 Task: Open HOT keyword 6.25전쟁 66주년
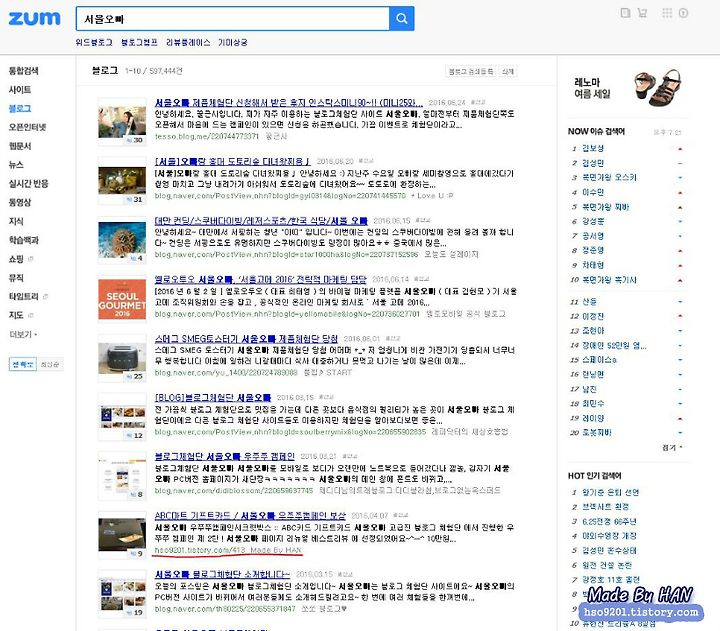(609, 521)
